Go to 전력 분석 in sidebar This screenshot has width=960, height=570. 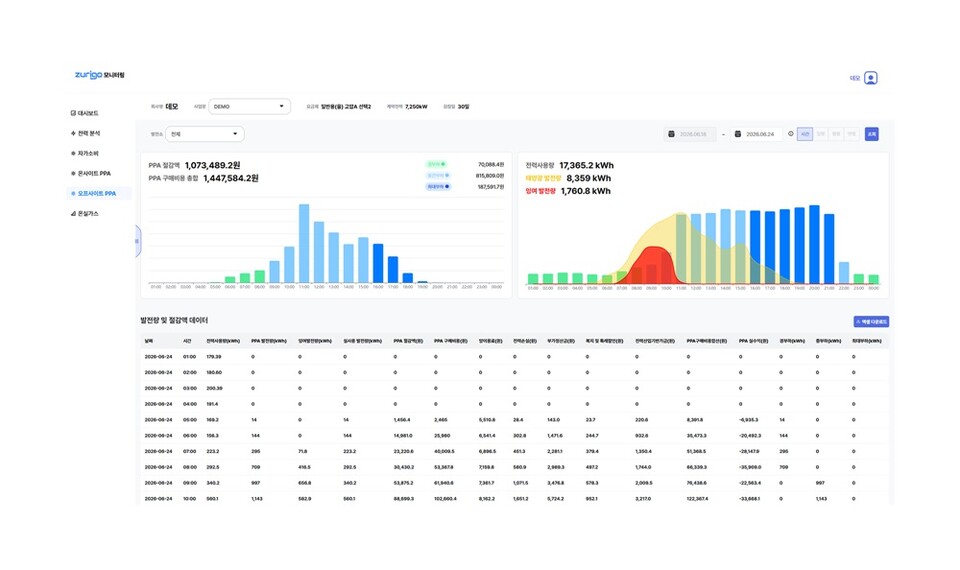(x=86, y=133)
